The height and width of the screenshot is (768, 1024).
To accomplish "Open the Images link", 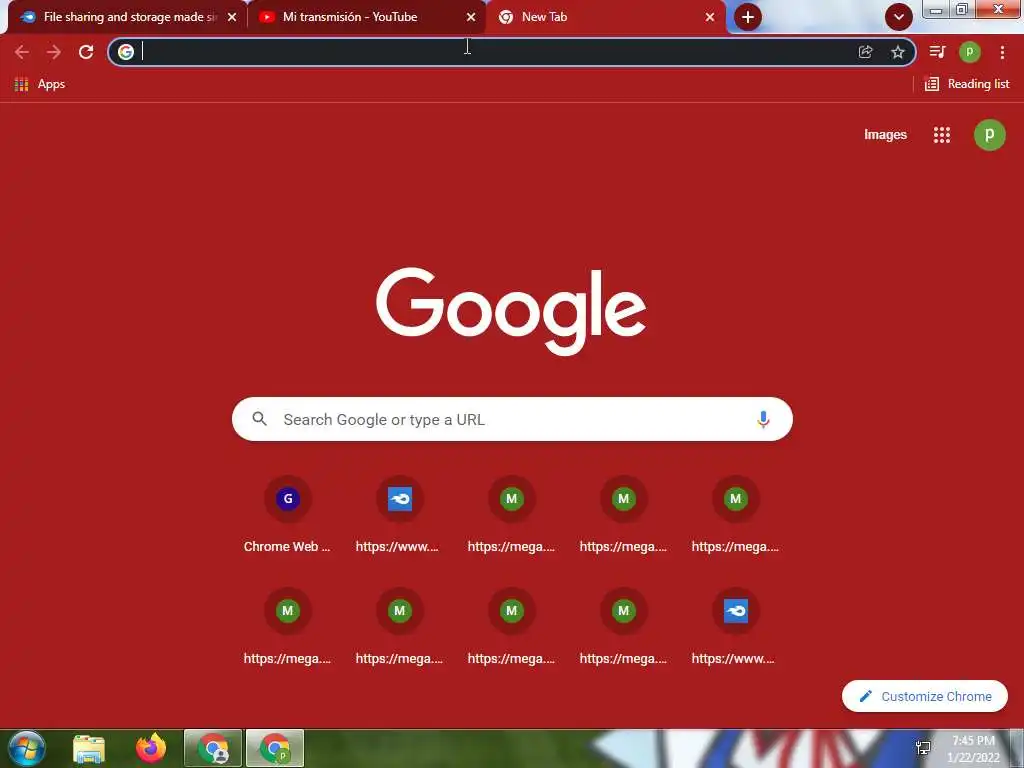I will (x=885, y=135).
